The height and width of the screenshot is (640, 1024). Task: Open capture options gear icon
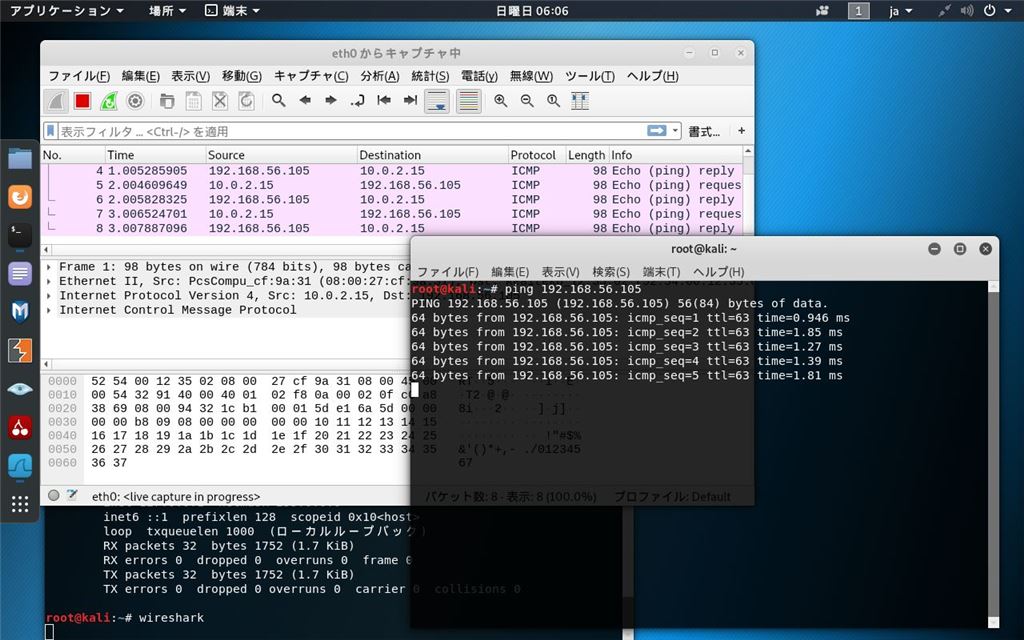tap(135, 101)
